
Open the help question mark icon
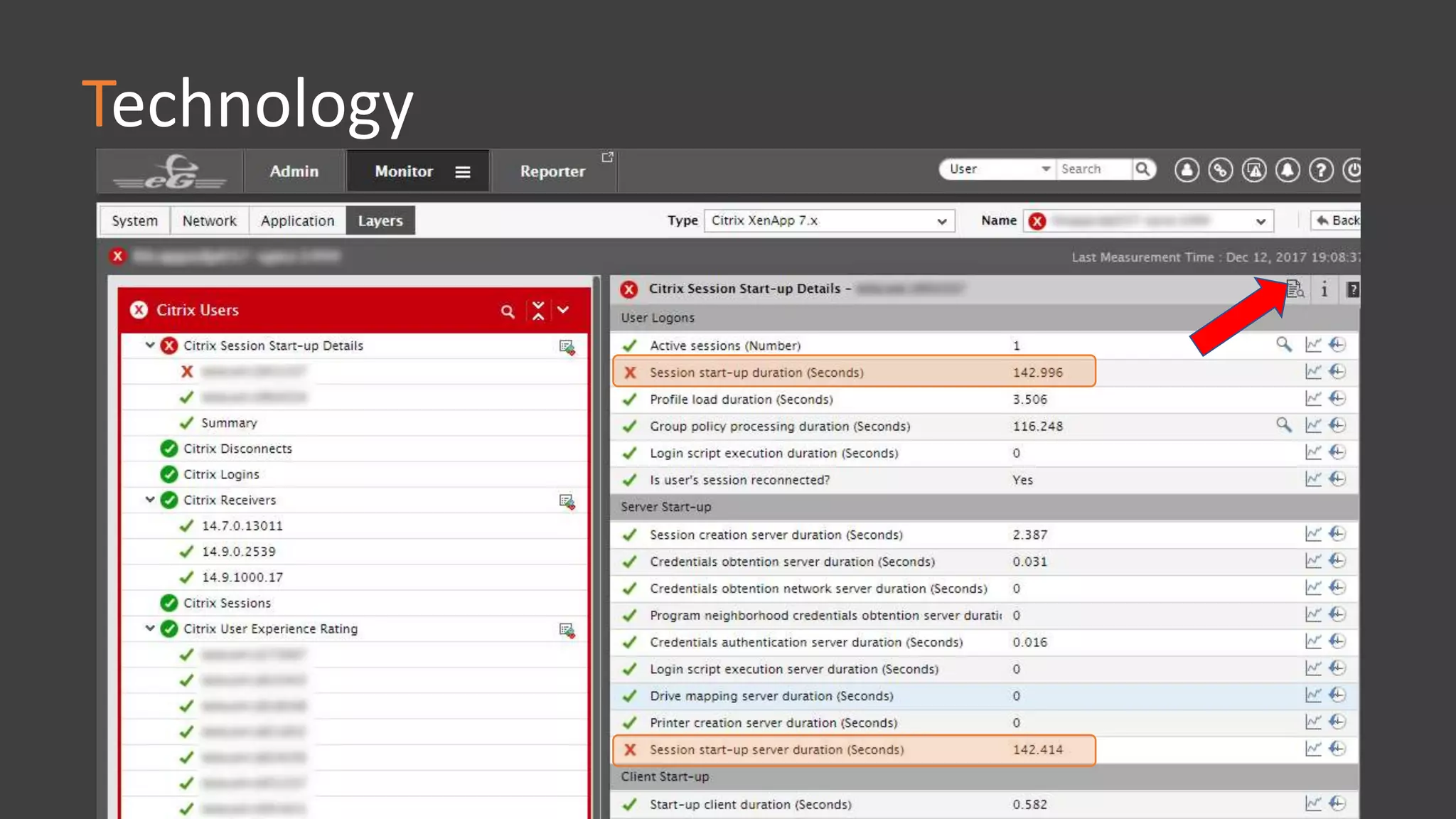point(1321,170)
